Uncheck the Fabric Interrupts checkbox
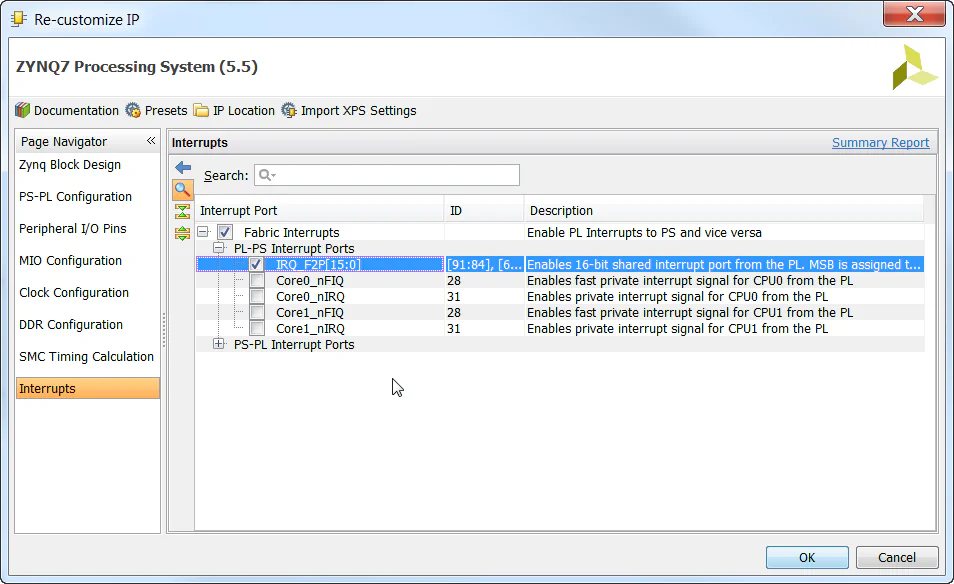Image resolution: width=954 pixels, height=584 pixels. 225,231
